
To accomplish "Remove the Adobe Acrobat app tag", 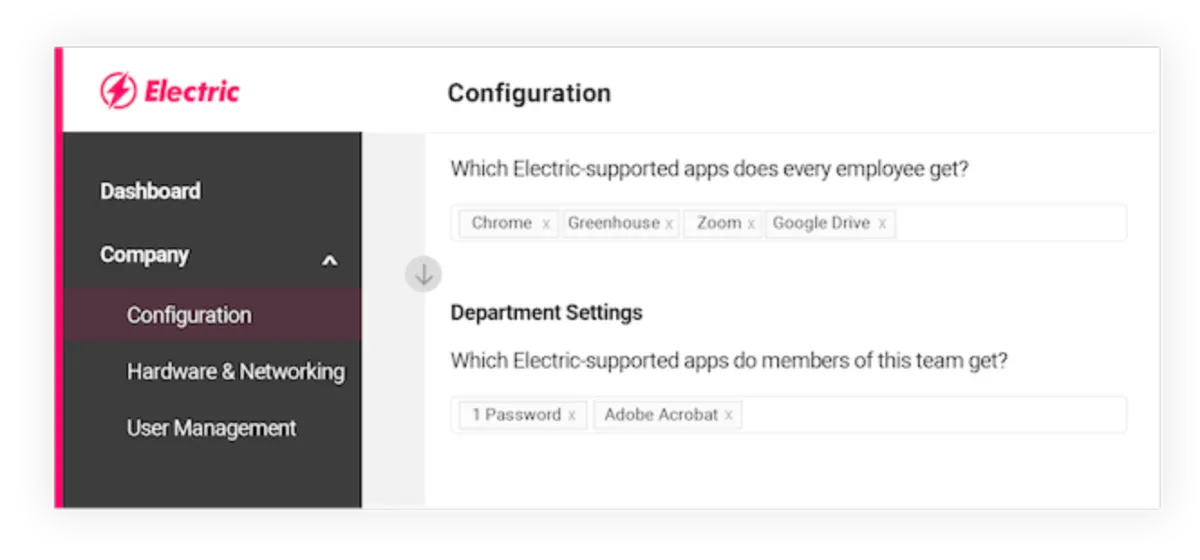I will click(x=729, y=415).
